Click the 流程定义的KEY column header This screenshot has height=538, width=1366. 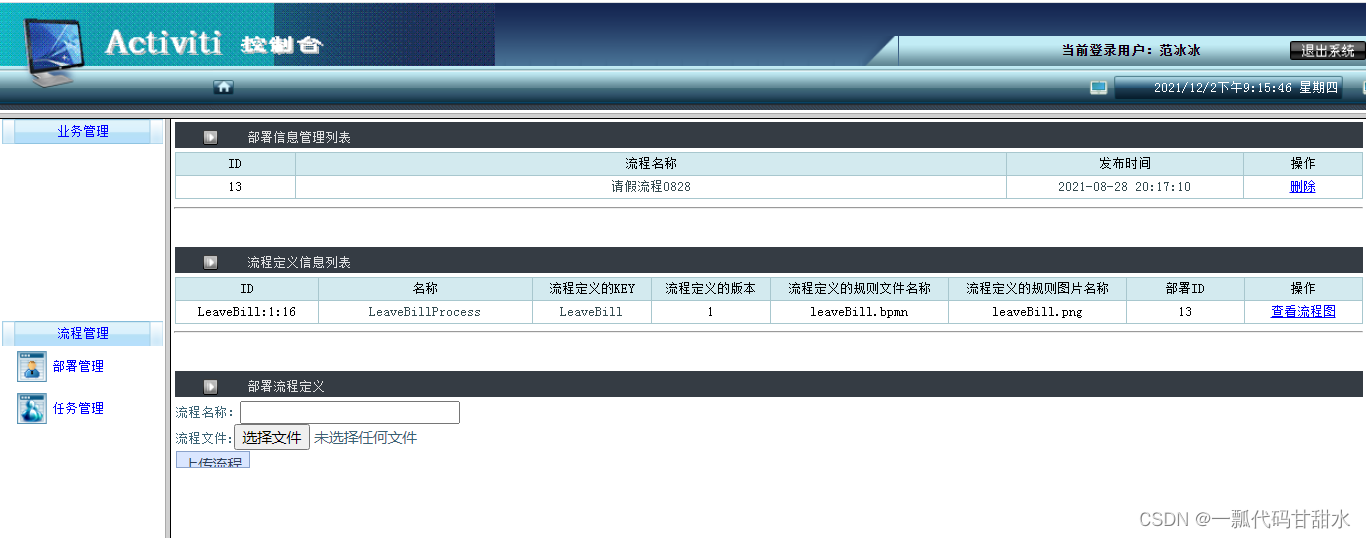coord(592,288)
